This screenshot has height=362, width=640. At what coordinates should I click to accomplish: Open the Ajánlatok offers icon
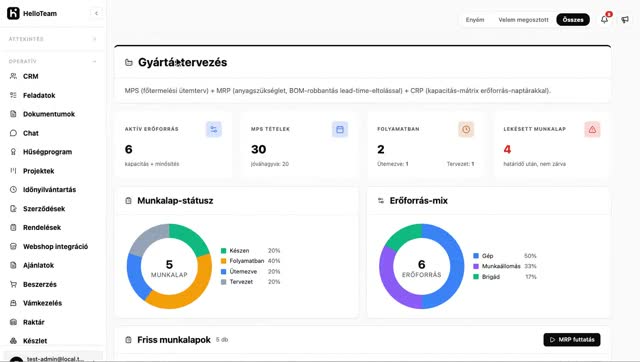pyautogui.click(x=13, y=265)
